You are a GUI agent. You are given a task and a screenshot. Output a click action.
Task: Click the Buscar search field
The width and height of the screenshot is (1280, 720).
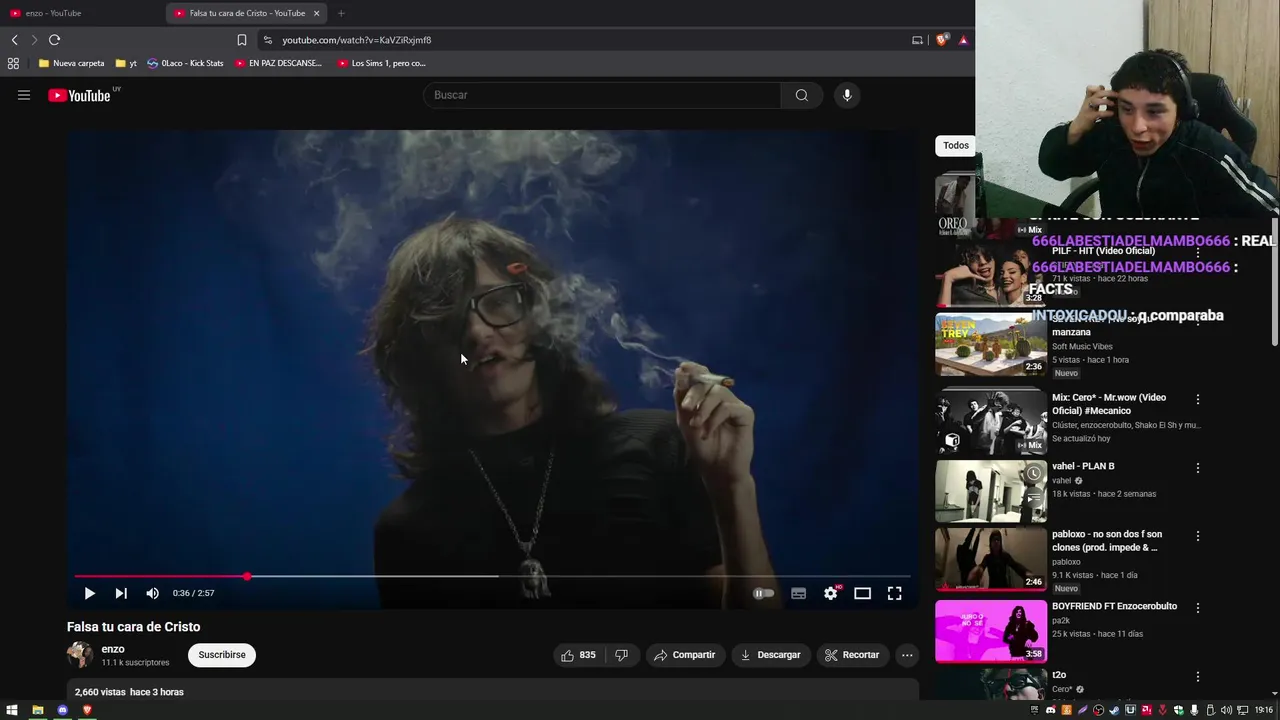point(602,95)
